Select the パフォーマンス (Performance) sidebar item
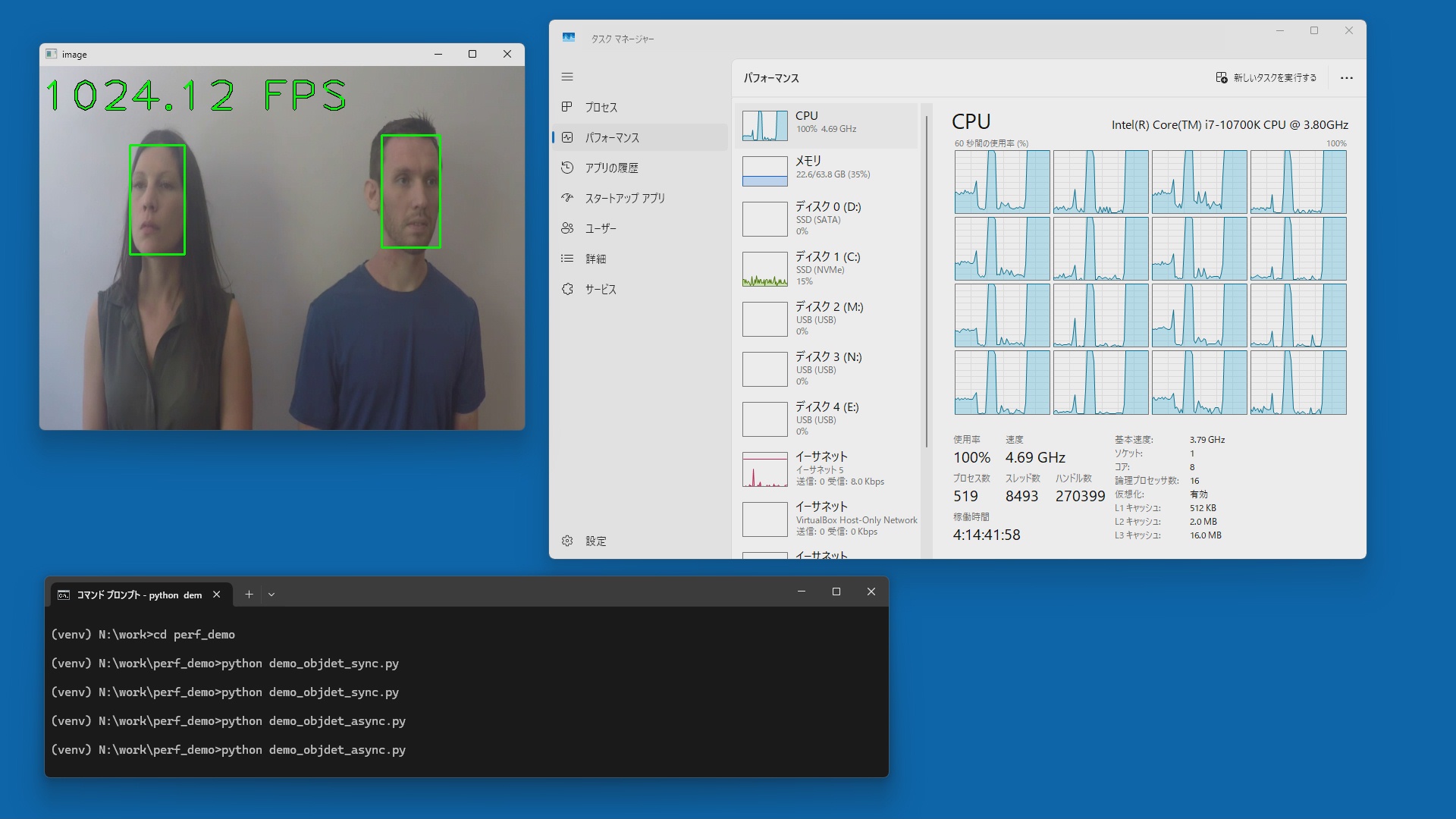This screenshot has width=1456, height=819. point(611,137)
